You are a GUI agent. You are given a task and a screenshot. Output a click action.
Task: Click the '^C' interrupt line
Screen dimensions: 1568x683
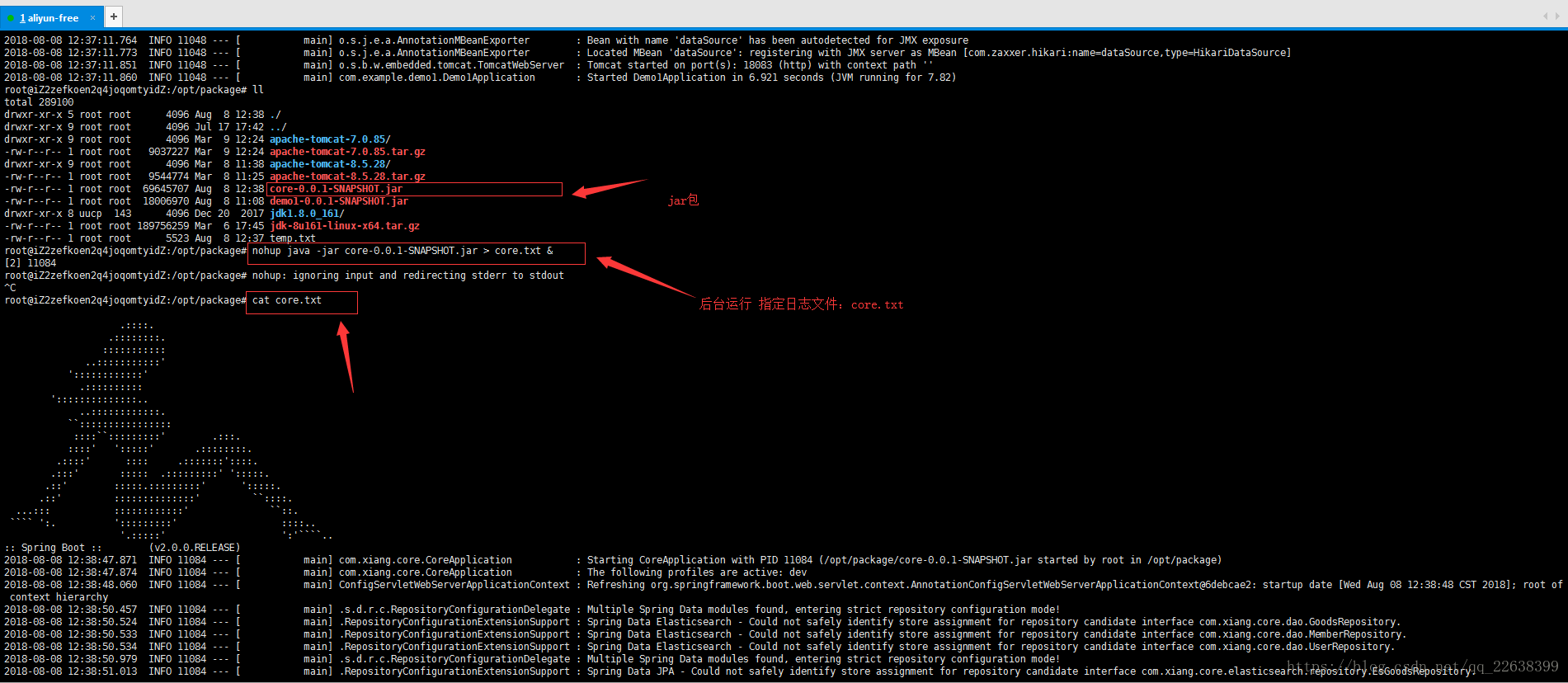(10, 288)
